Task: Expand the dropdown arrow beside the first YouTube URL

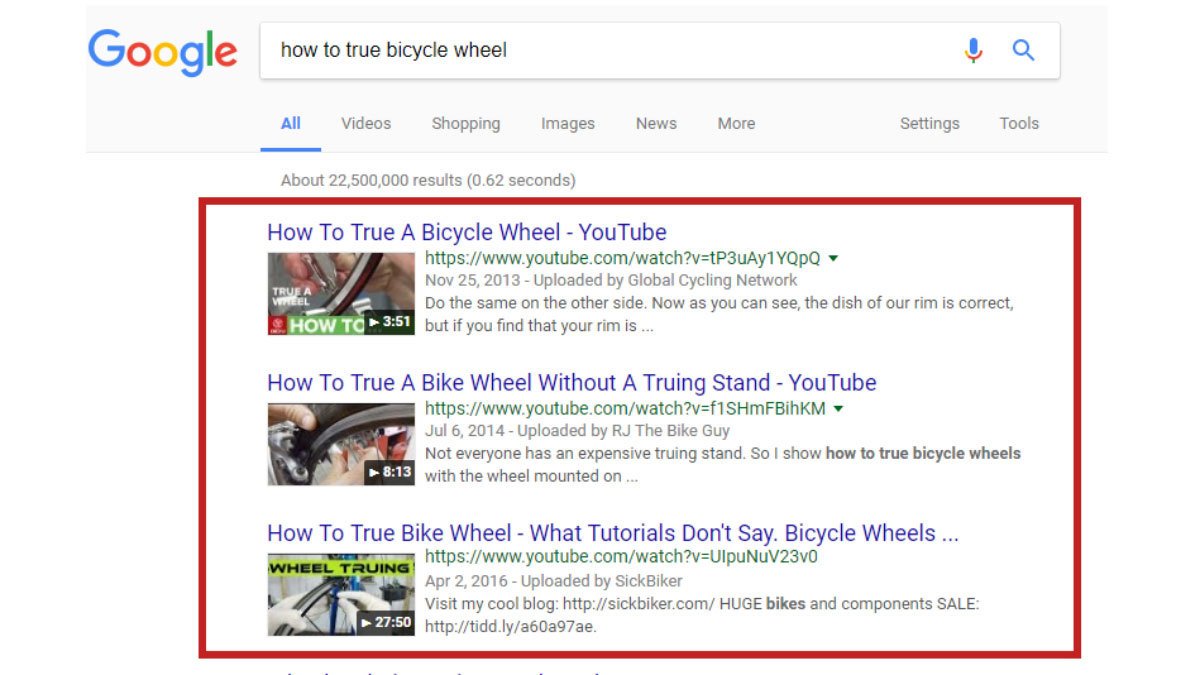Action: click(x=834, y=258)
